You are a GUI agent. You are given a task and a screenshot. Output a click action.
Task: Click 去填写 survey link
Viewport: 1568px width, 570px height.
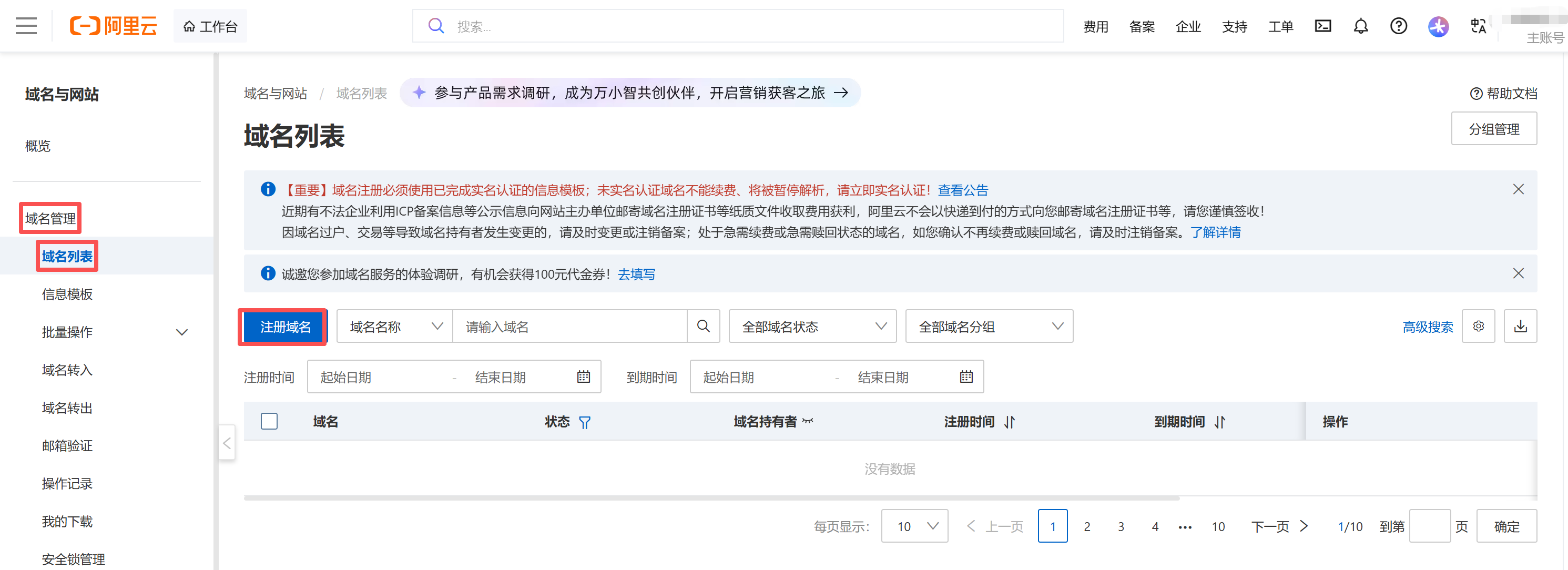636,274
